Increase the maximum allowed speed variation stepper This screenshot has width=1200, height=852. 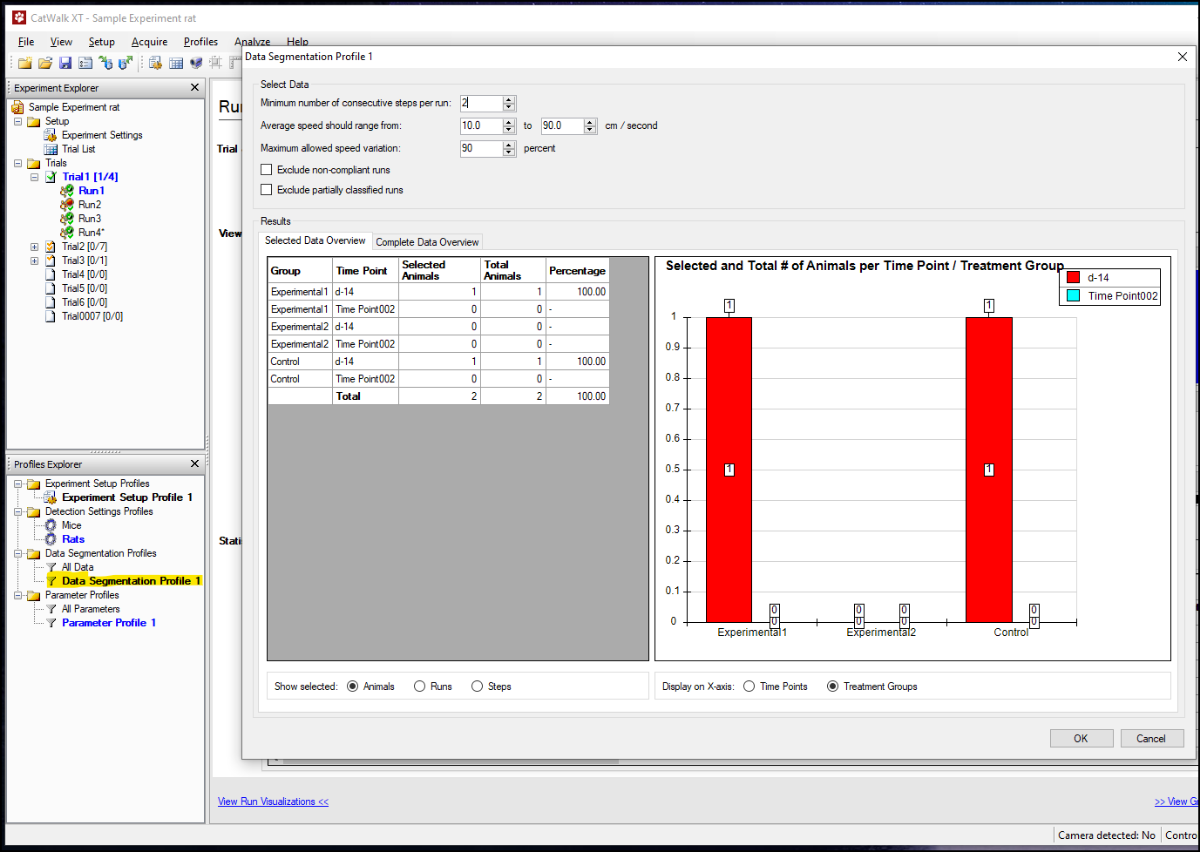(x=509, y=145)
